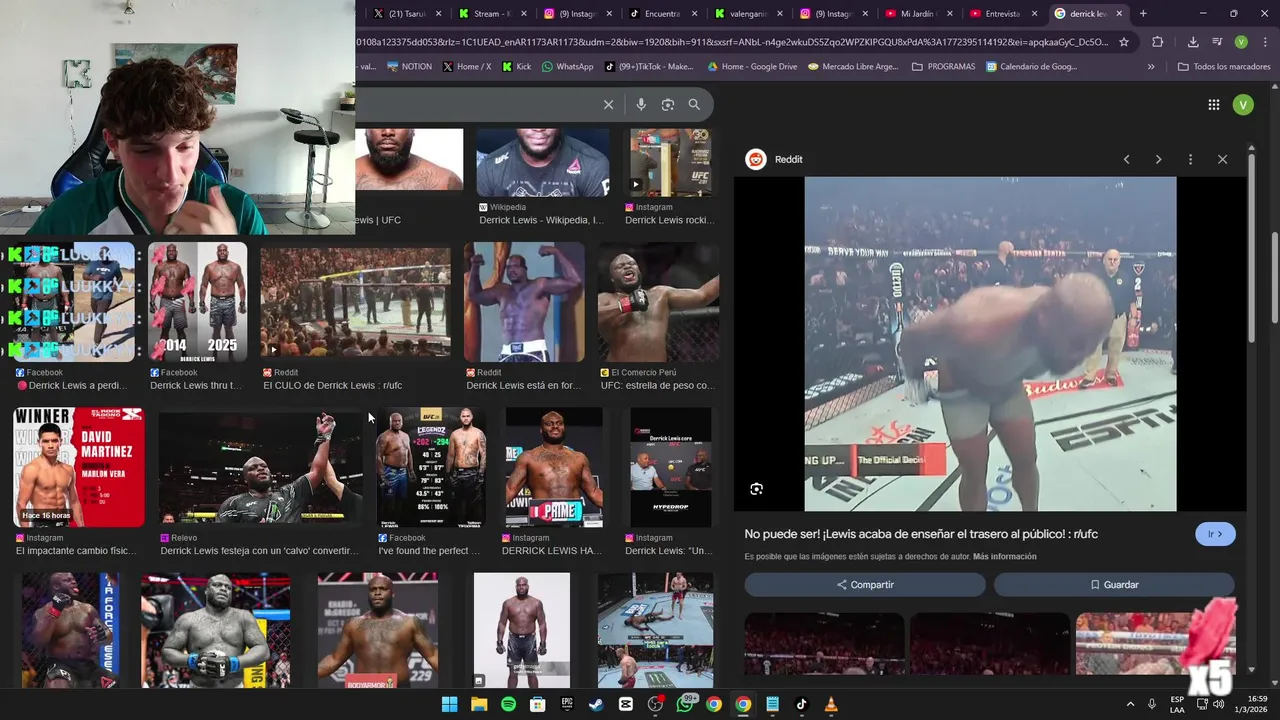
Task: Open Home / X bookmark
Action: click(x=466, y=67)
